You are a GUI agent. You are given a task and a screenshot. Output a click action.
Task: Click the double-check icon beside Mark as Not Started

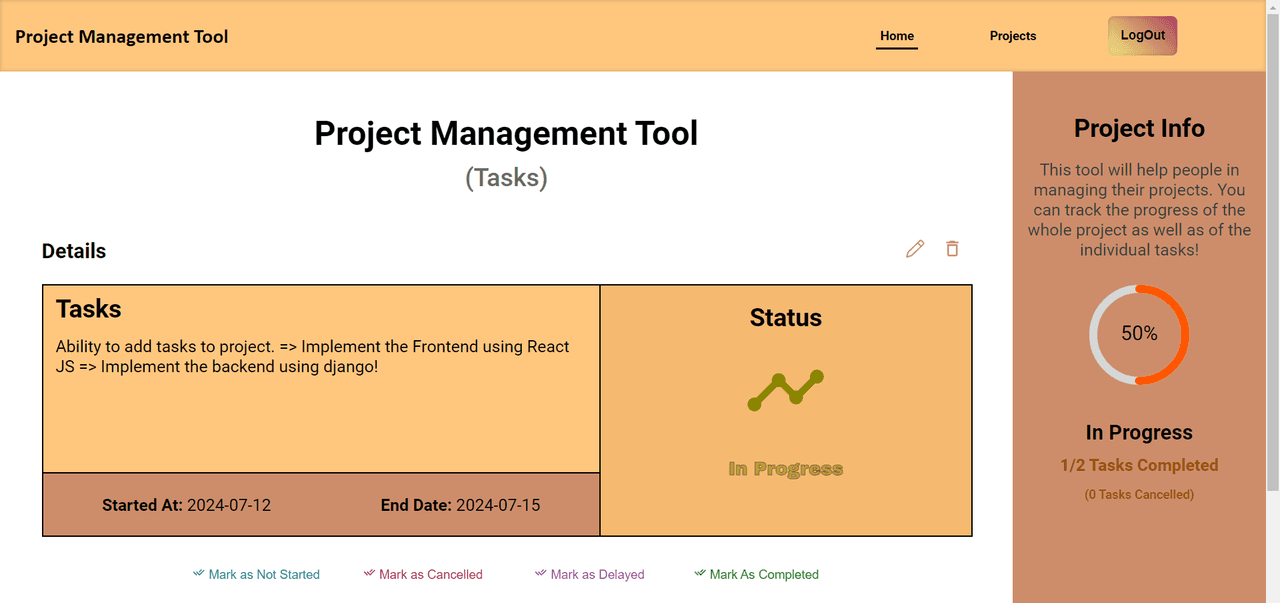tap(199, 574)
